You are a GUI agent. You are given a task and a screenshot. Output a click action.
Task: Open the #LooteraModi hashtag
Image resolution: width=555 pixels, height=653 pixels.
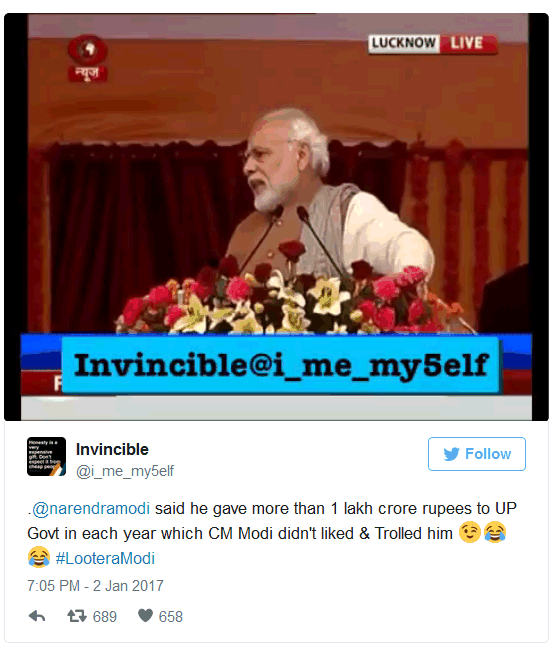105,558
